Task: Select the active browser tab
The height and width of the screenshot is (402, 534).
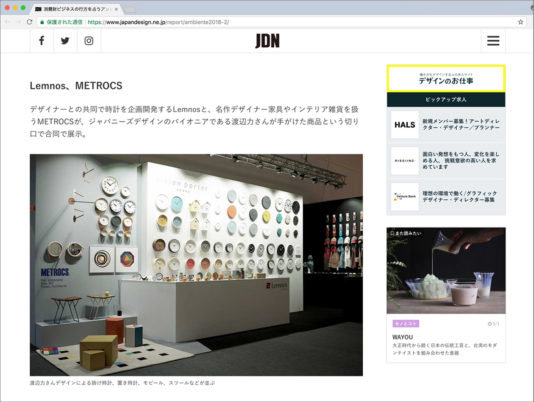Action: (77, 9)
